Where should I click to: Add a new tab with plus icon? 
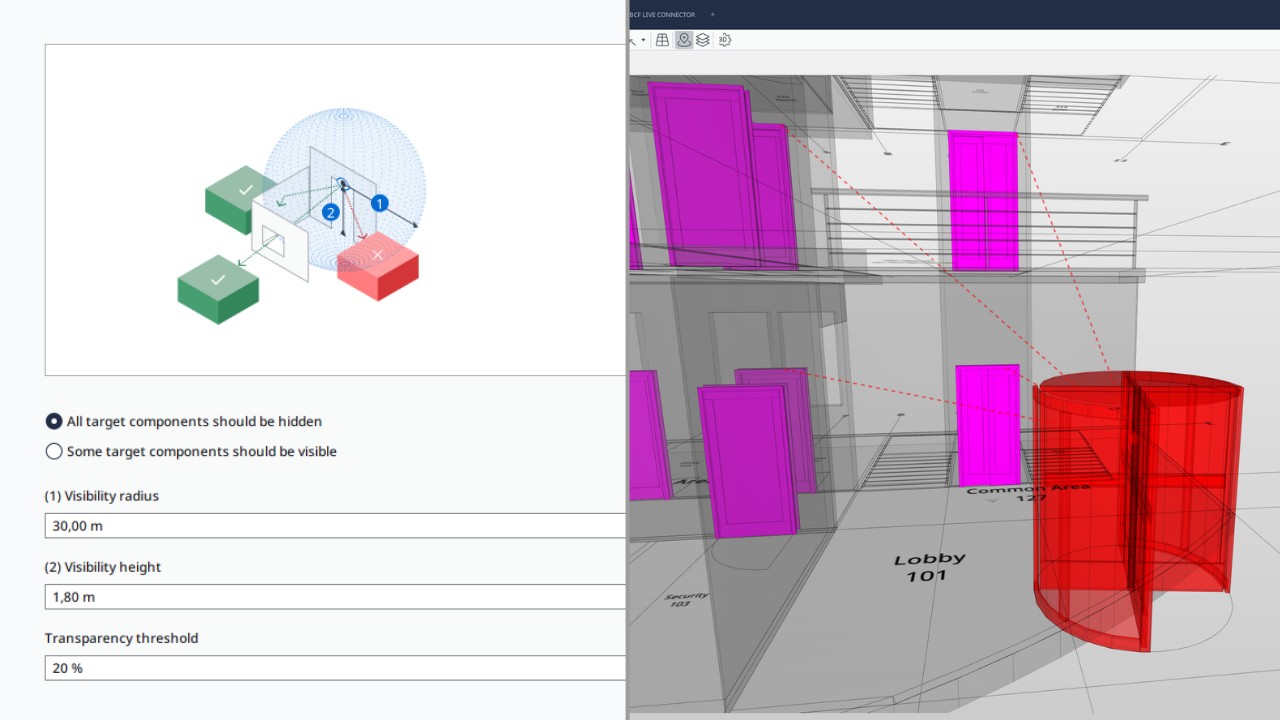click(x=713, y=15)
